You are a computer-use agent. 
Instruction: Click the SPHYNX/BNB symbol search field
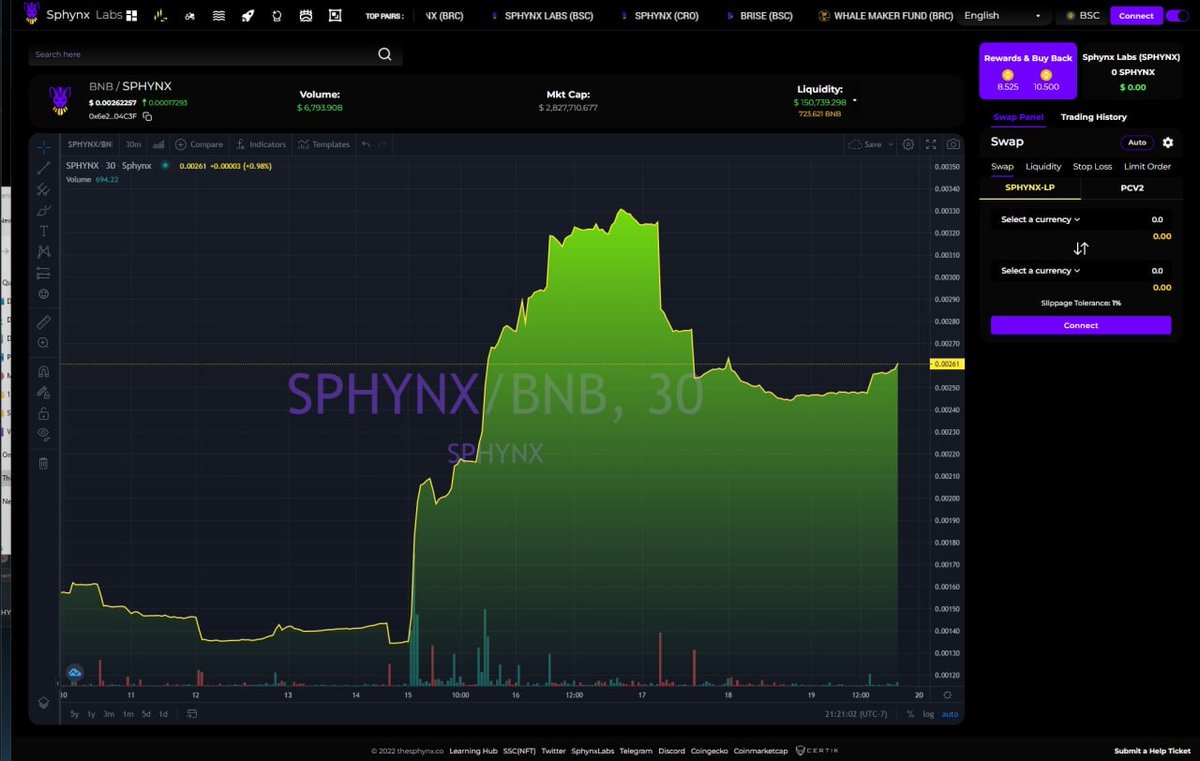89,144
